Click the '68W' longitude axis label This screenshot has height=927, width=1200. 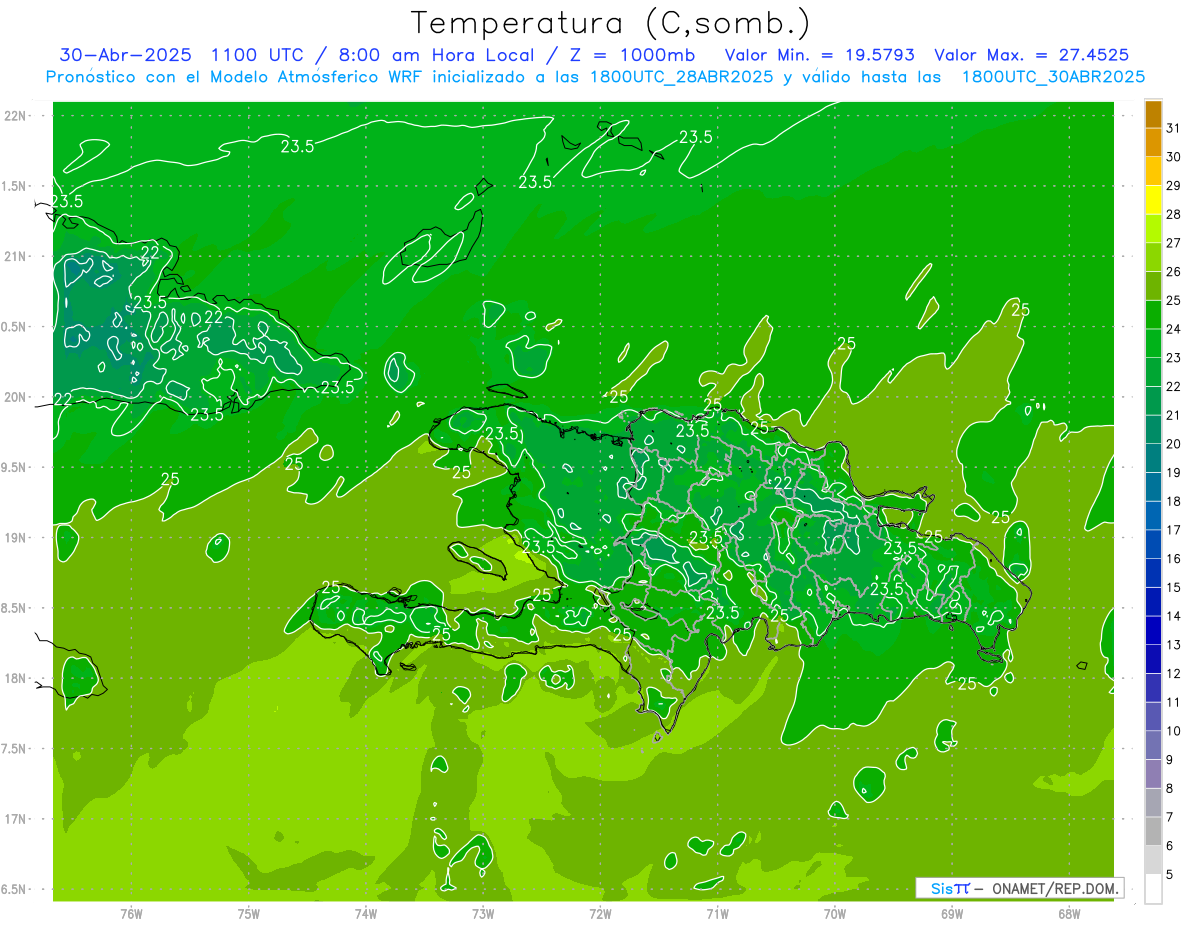pos(1069,913)
